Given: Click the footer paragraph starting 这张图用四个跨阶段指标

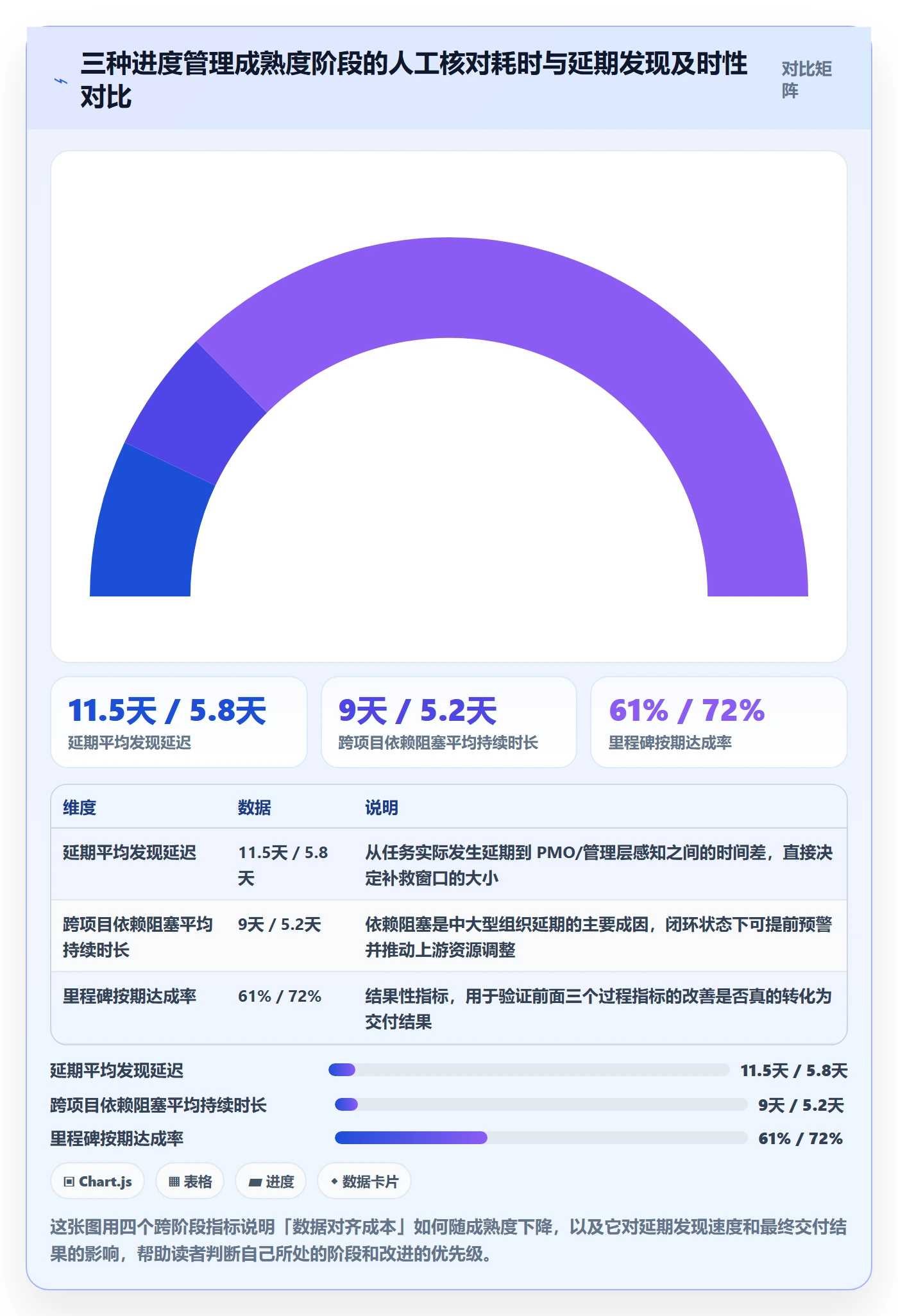Looking at the screenshot, I should (448, 1240).
